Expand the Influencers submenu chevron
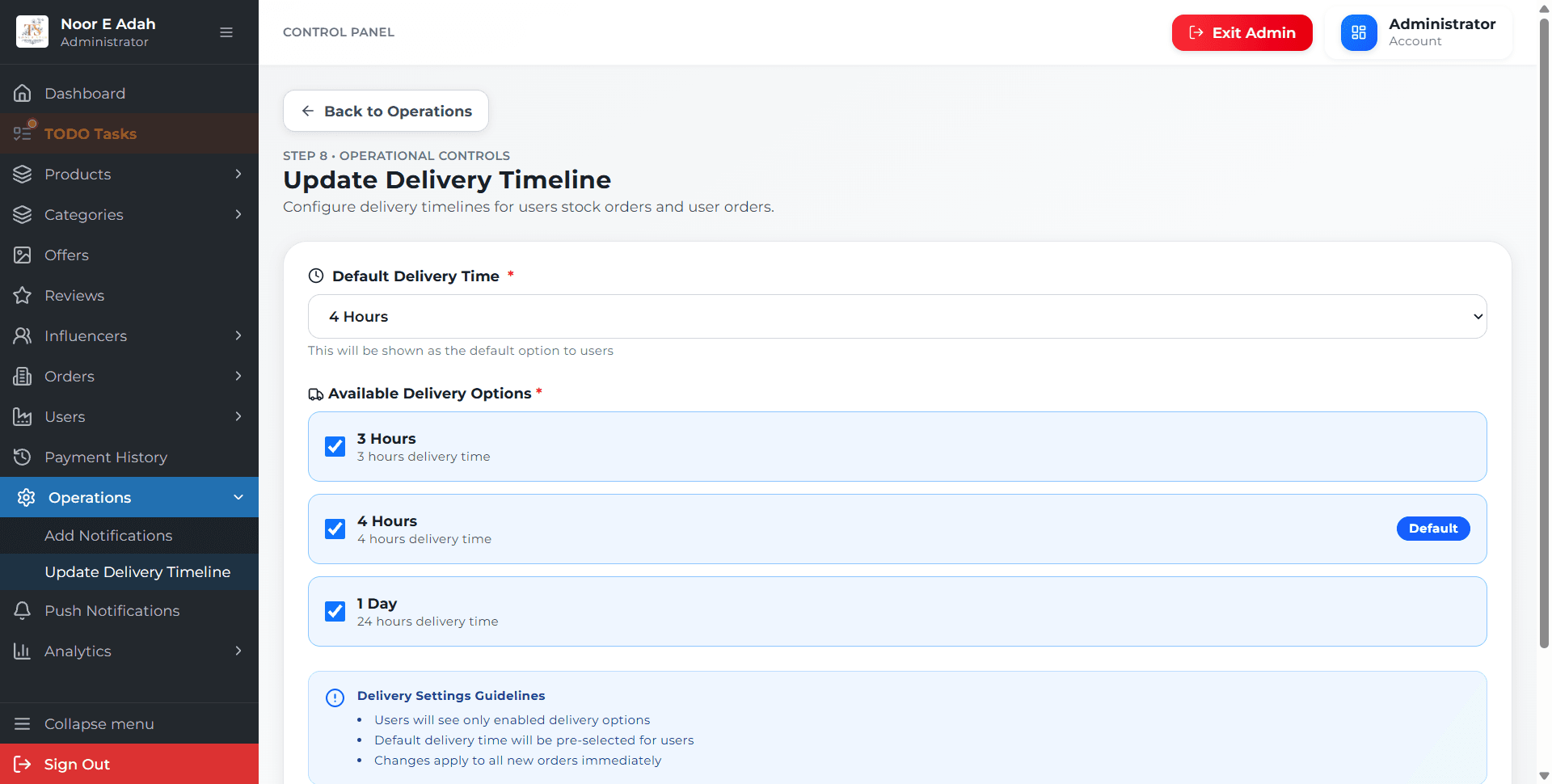Image resolution: width=1552 pixels, height=784 pixels. point(238,335)
